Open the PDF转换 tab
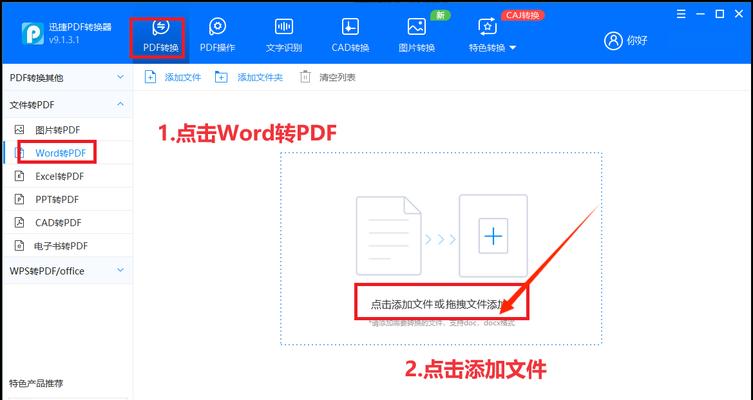Viewport: 753px width, 400px height. (x=160, y=36)
